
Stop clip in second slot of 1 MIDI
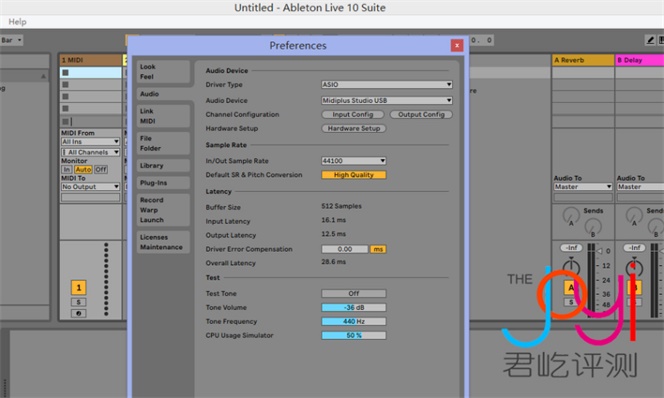(65, 85)
